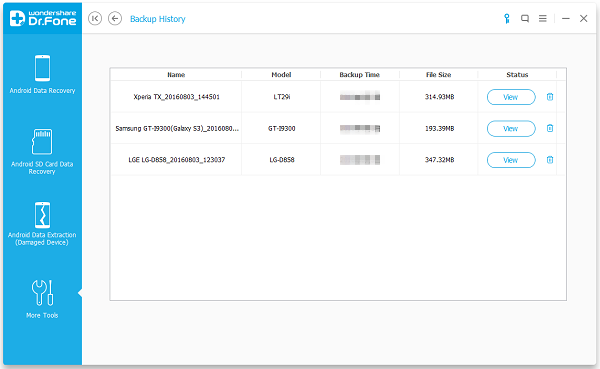
Task: View the Xperia TX backup
Action: click(511, 97)
